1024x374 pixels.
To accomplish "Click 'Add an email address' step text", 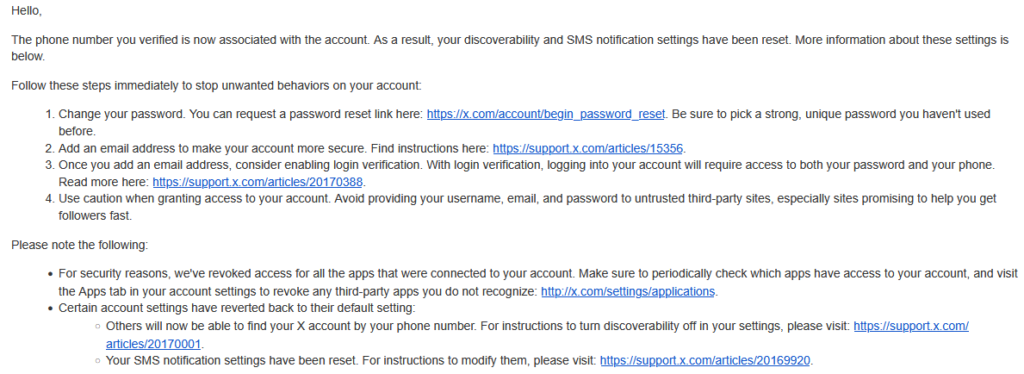I will click(108, 148).
